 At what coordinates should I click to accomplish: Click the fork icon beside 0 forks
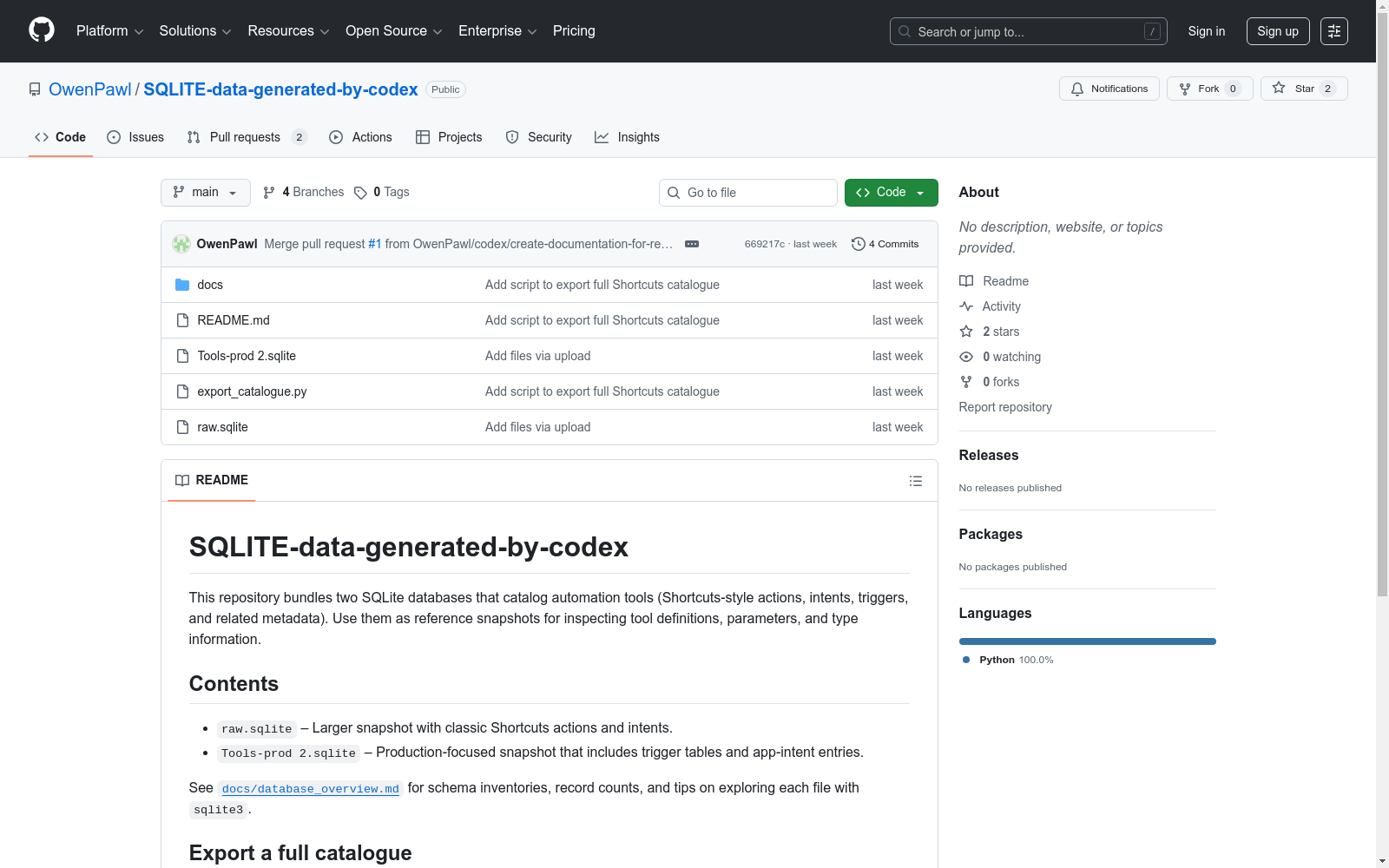pyautogui.click(x=966, y=382)
